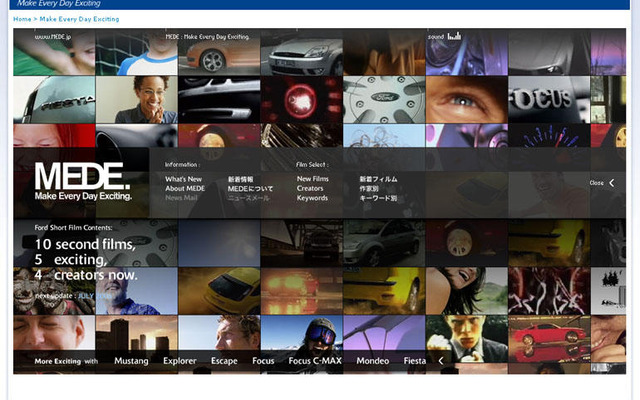Screen dimensions: 640x400
Task: Select About MEDE menu entry
Action: [x=185, y=188]
